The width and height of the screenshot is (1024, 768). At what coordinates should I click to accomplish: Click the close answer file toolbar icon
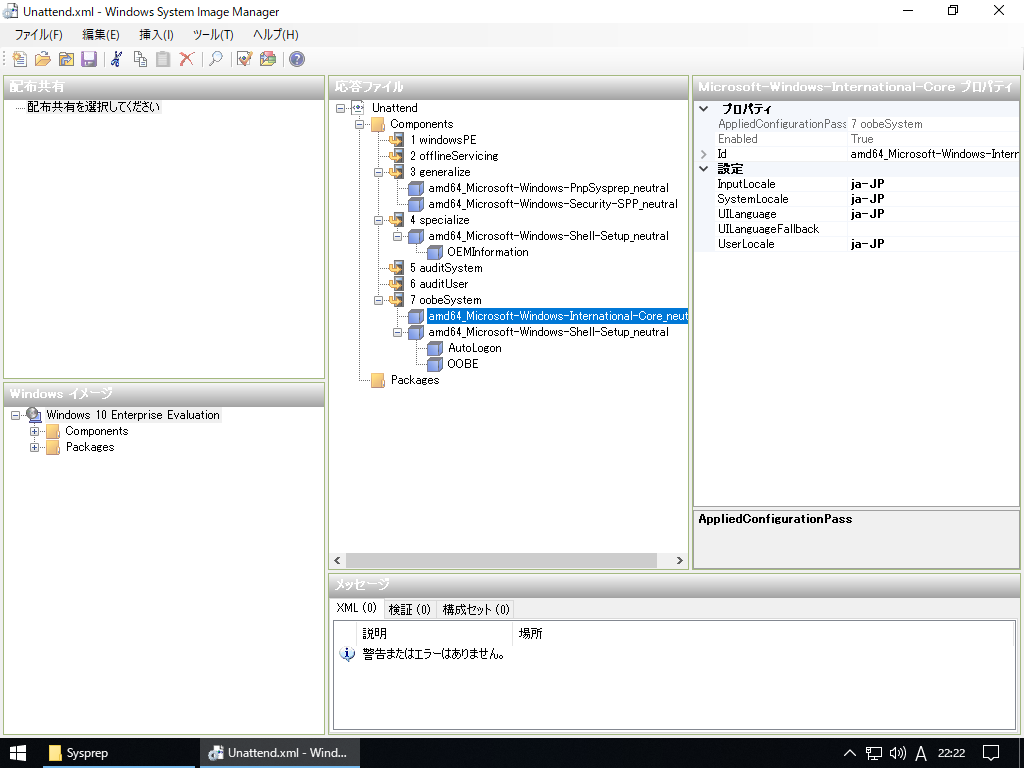[66, 59]
